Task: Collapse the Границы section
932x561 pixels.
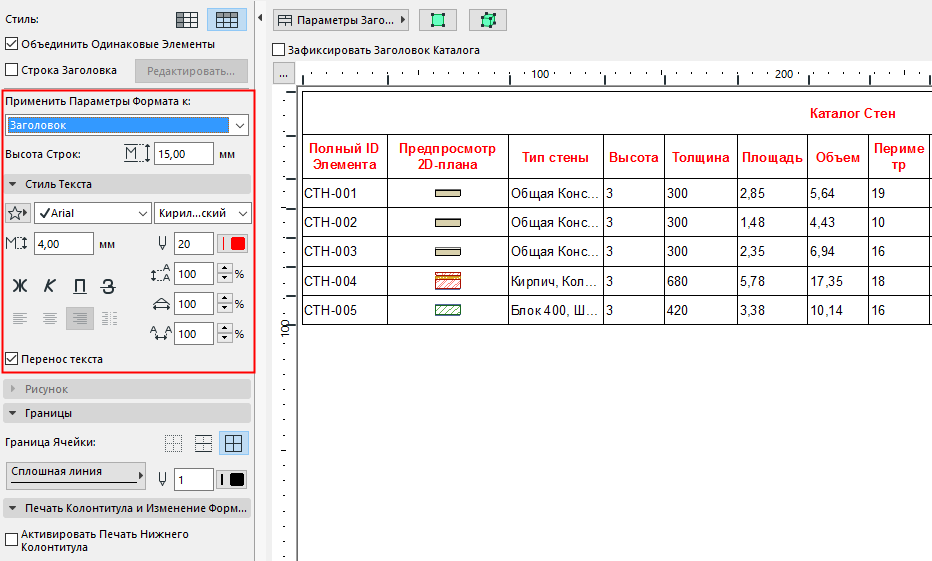Action: pyautogui.click(x=127, y=413)
